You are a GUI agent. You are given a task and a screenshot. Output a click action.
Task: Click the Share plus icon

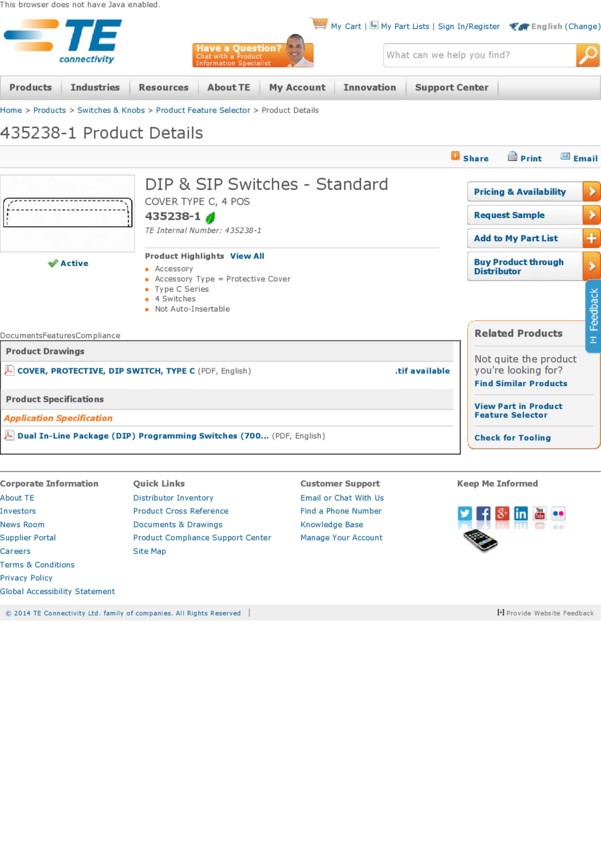(x=456, y=157)
